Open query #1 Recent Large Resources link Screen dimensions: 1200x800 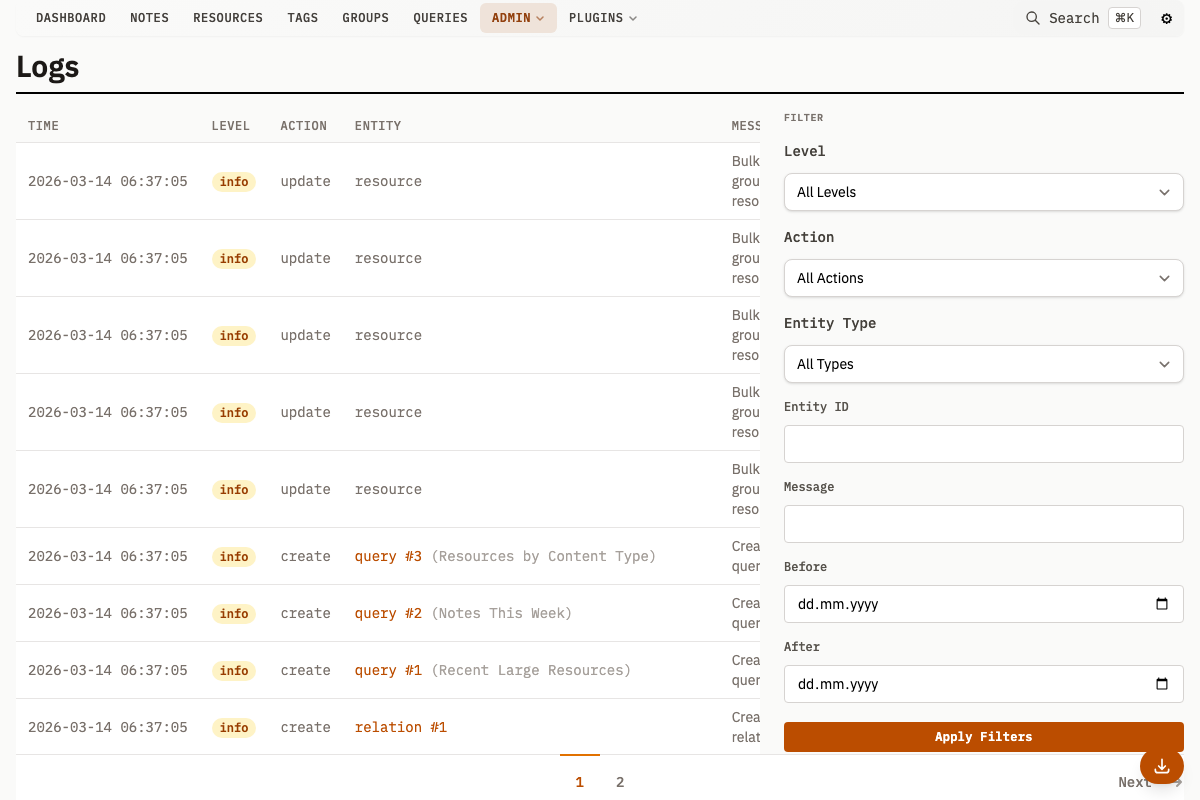[388, 670]
